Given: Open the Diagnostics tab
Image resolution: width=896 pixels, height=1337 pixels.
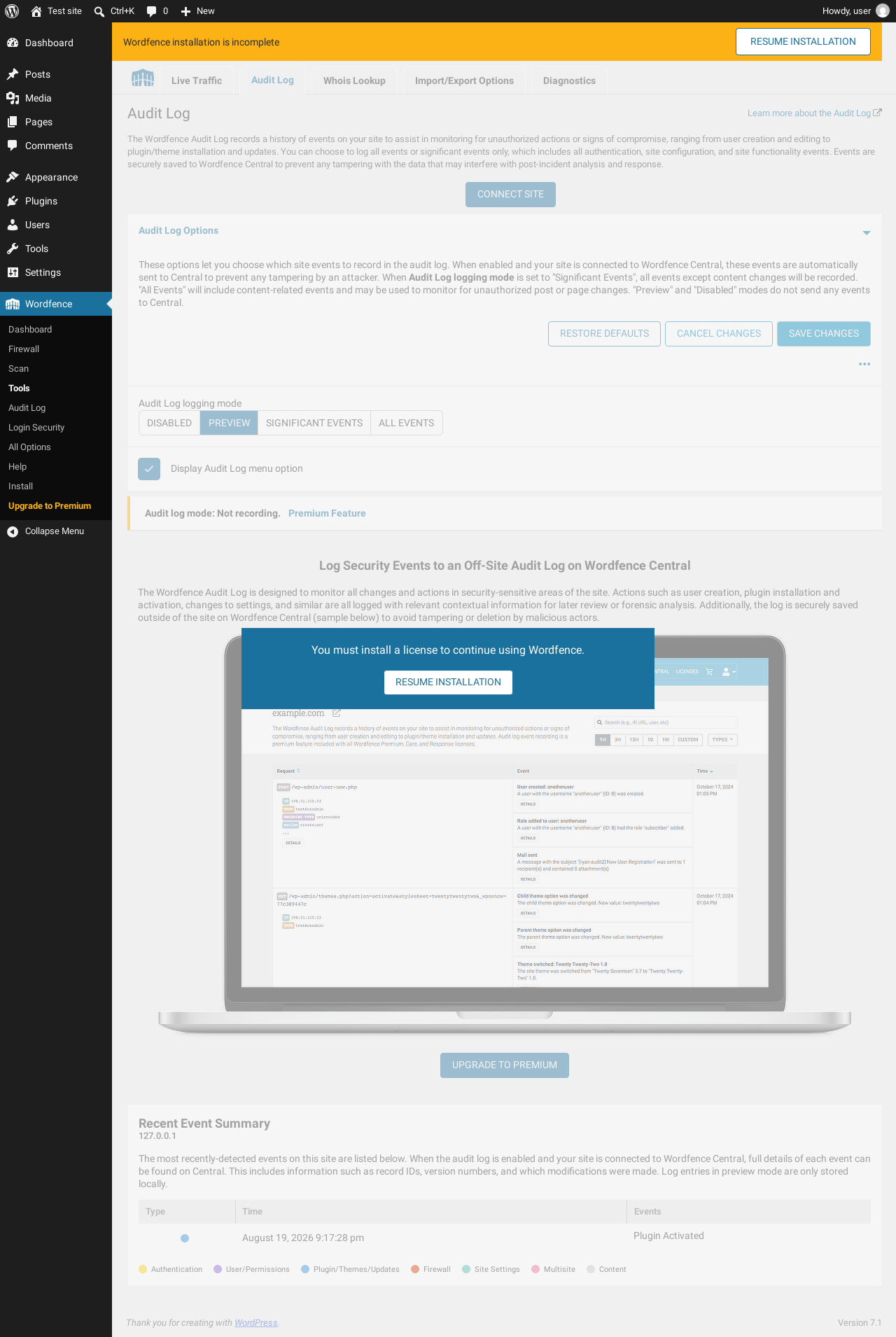Looking at the screenshot, I should click(x=569, y=80).
